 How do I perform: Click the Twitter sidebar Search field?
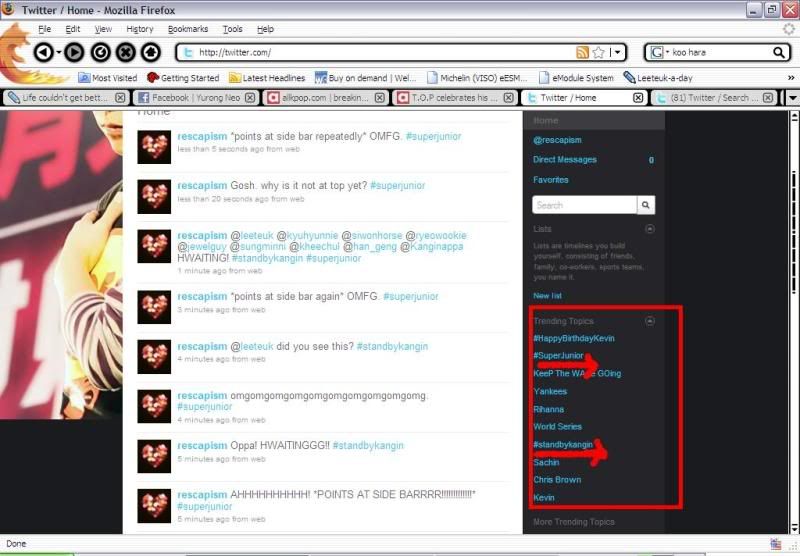click(584, 205)
